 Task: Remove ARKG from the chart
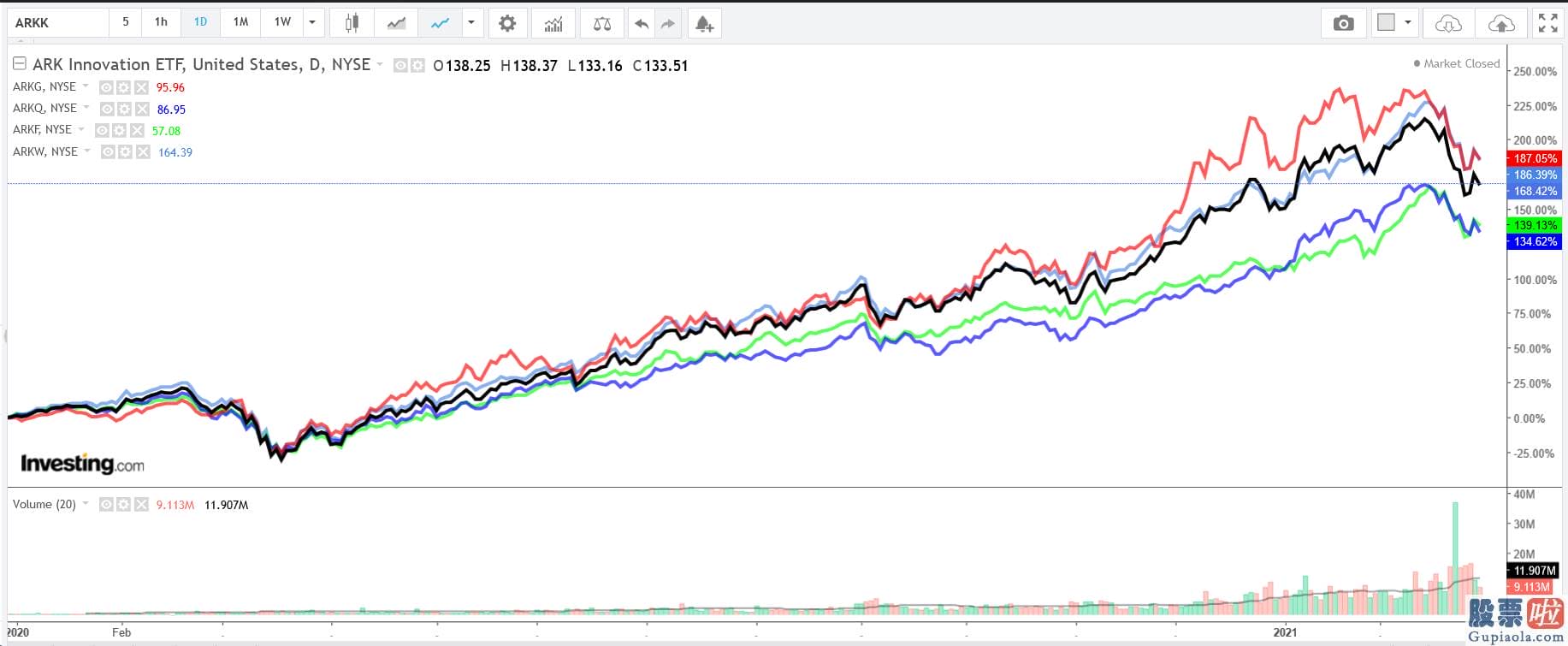coord(142,87)
